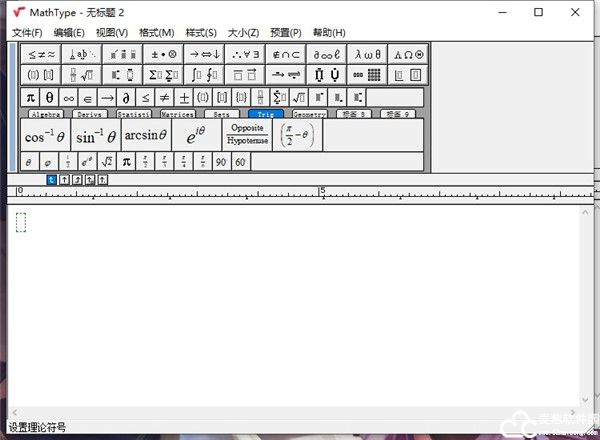Open the fraction and radical templates palette
This screenshot has width=600, height=440.
coord(82,75)
